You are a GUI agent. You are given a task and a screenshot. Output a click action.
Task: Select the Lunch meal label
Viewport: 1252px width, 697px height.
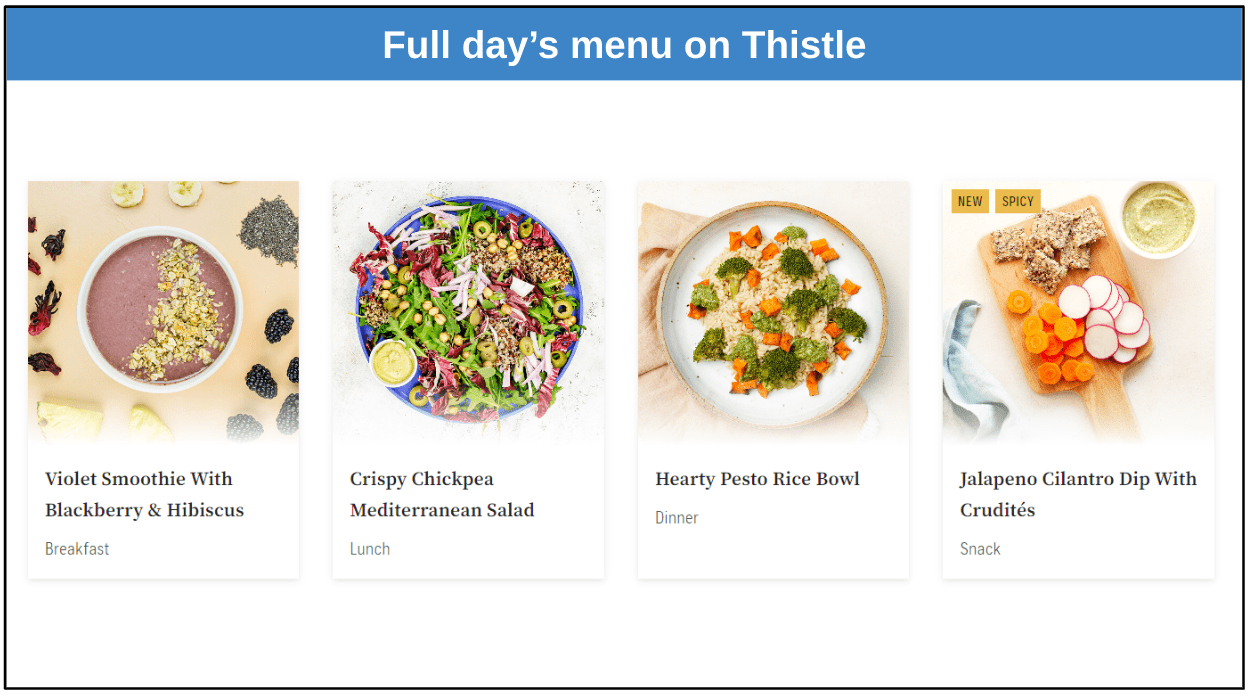370,549
